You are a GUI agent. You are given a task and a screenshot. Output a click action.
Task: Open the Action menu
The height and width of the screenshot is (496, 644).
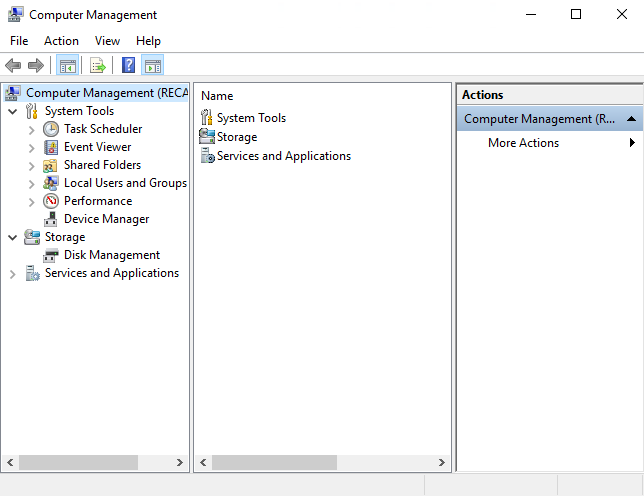click(x=61, y=41)
